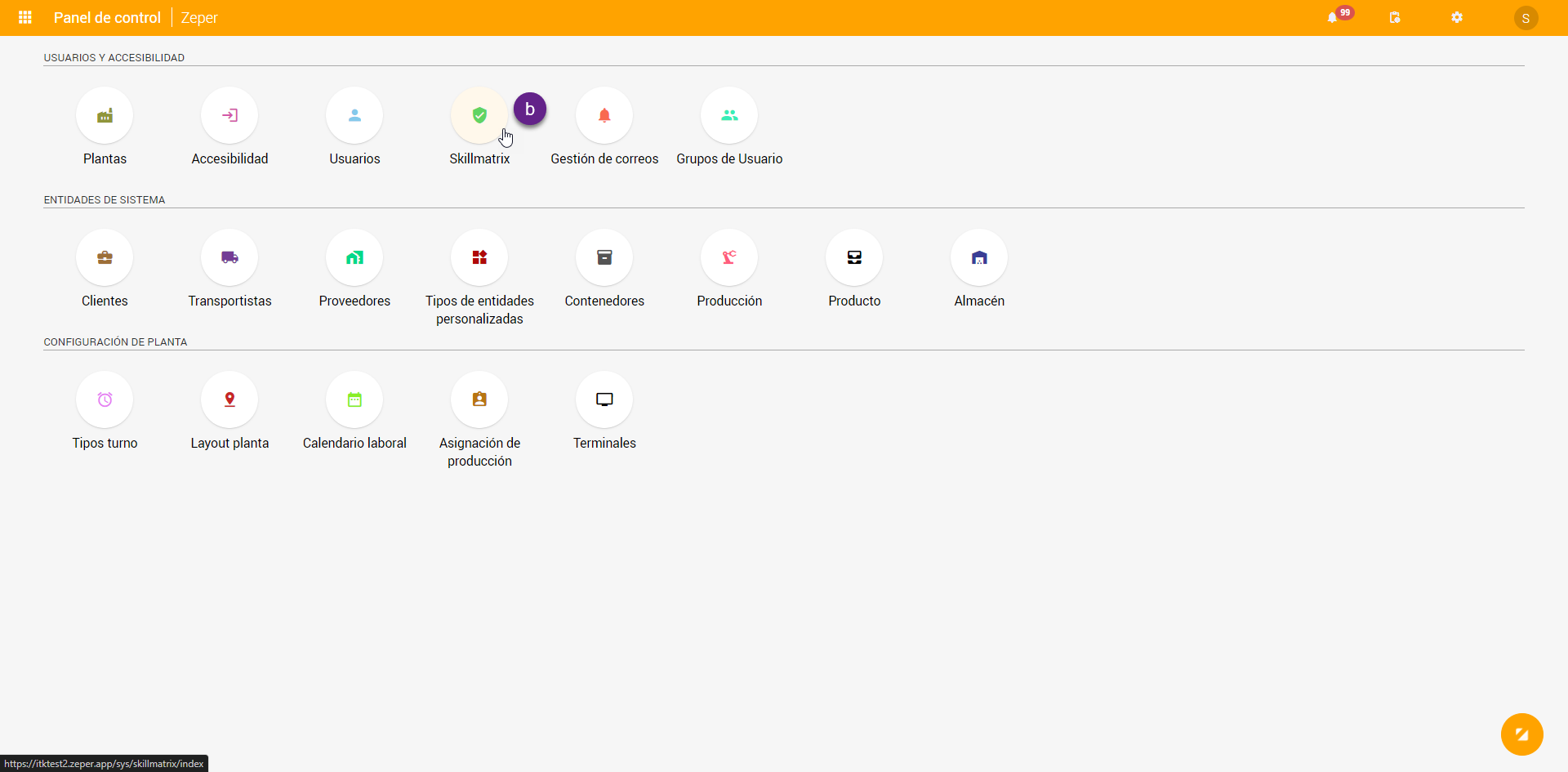Viewport: 1568px width, 772px height.
Task: Click the Gestión de correos label
Action: click(x=604, y=158)
